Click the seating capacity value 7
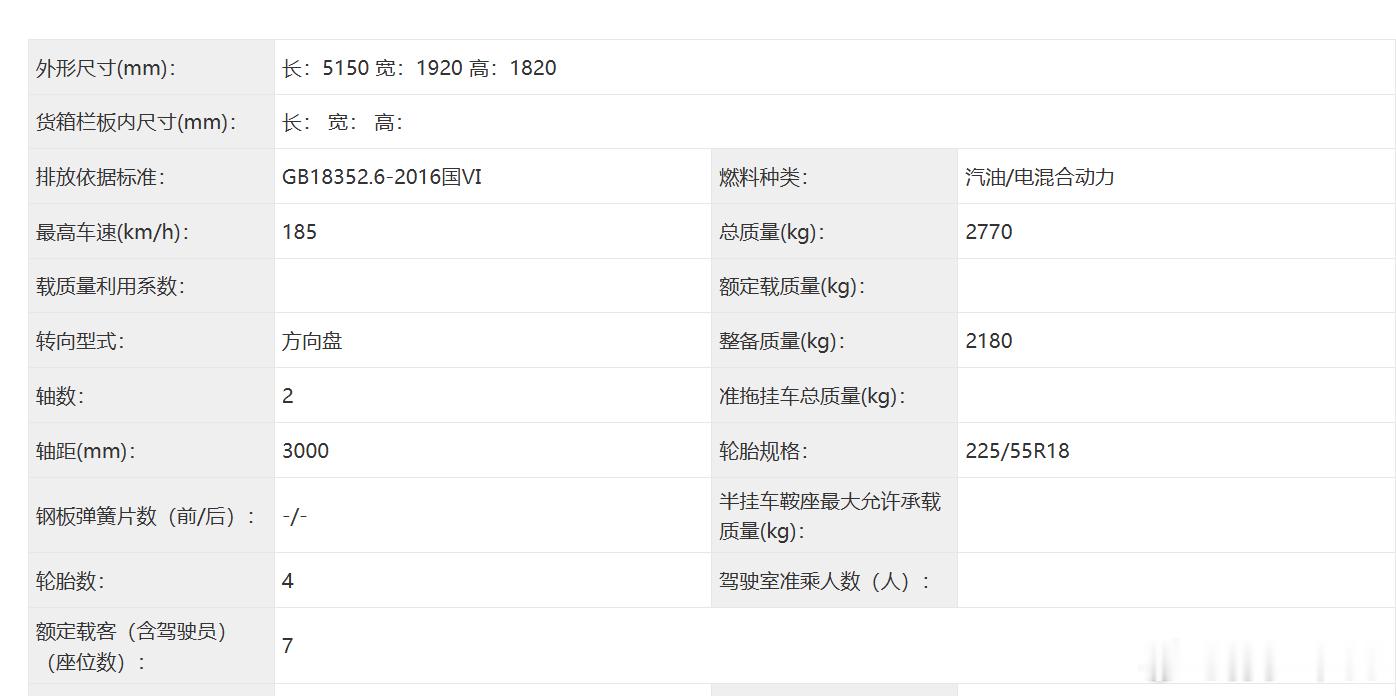Image resolution: width=1396 pixels, height=696 pixels. coord(288,646)
